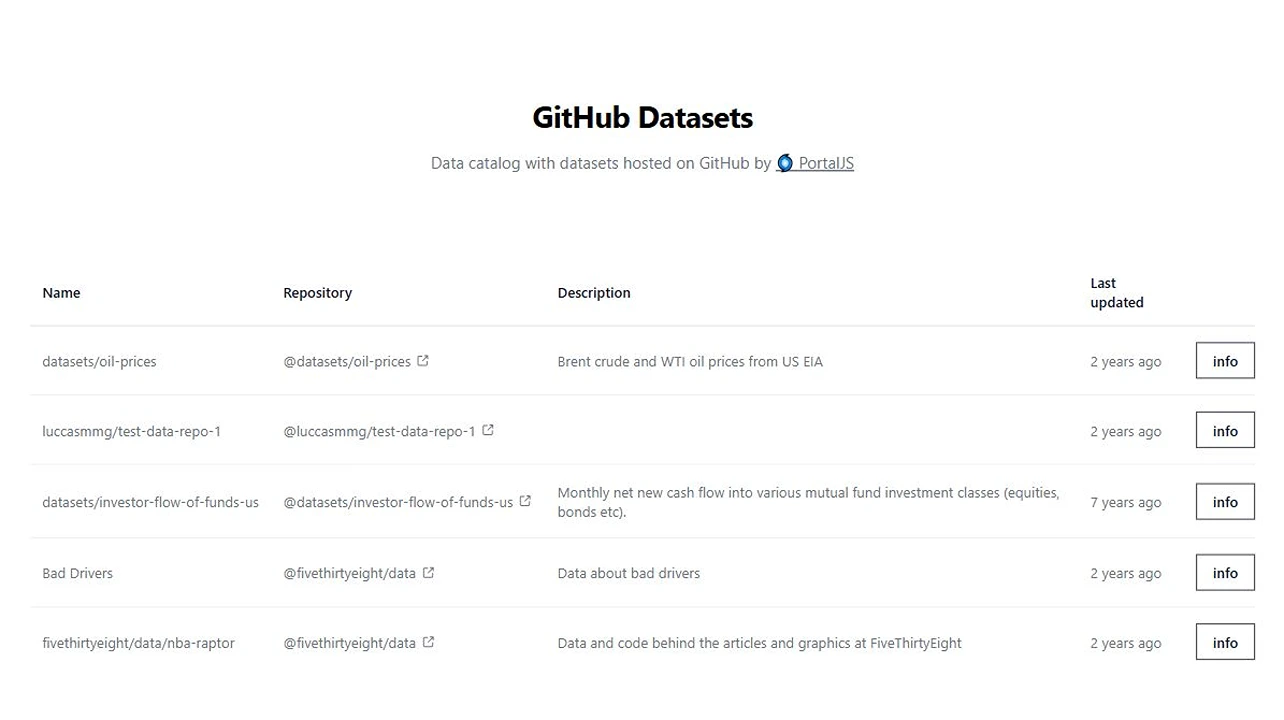Click the @luccasmmg/test-data-repo-1 repository link
This screenshot has height=720, width=1284.
click(x=380, y=430)
